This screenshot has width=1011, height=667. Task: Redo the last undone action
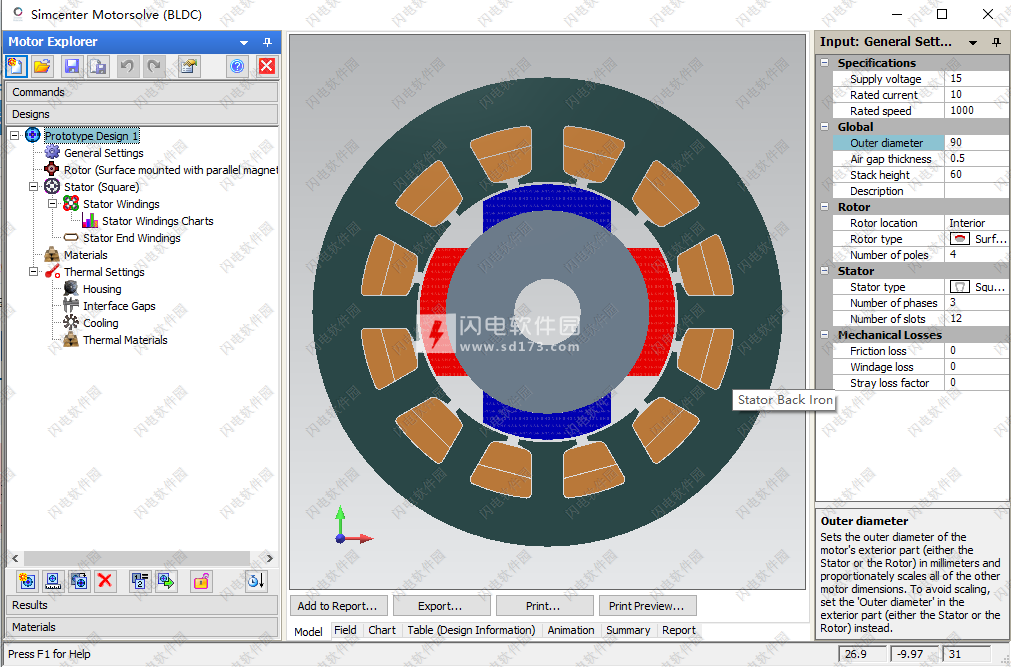pos(153,66)
